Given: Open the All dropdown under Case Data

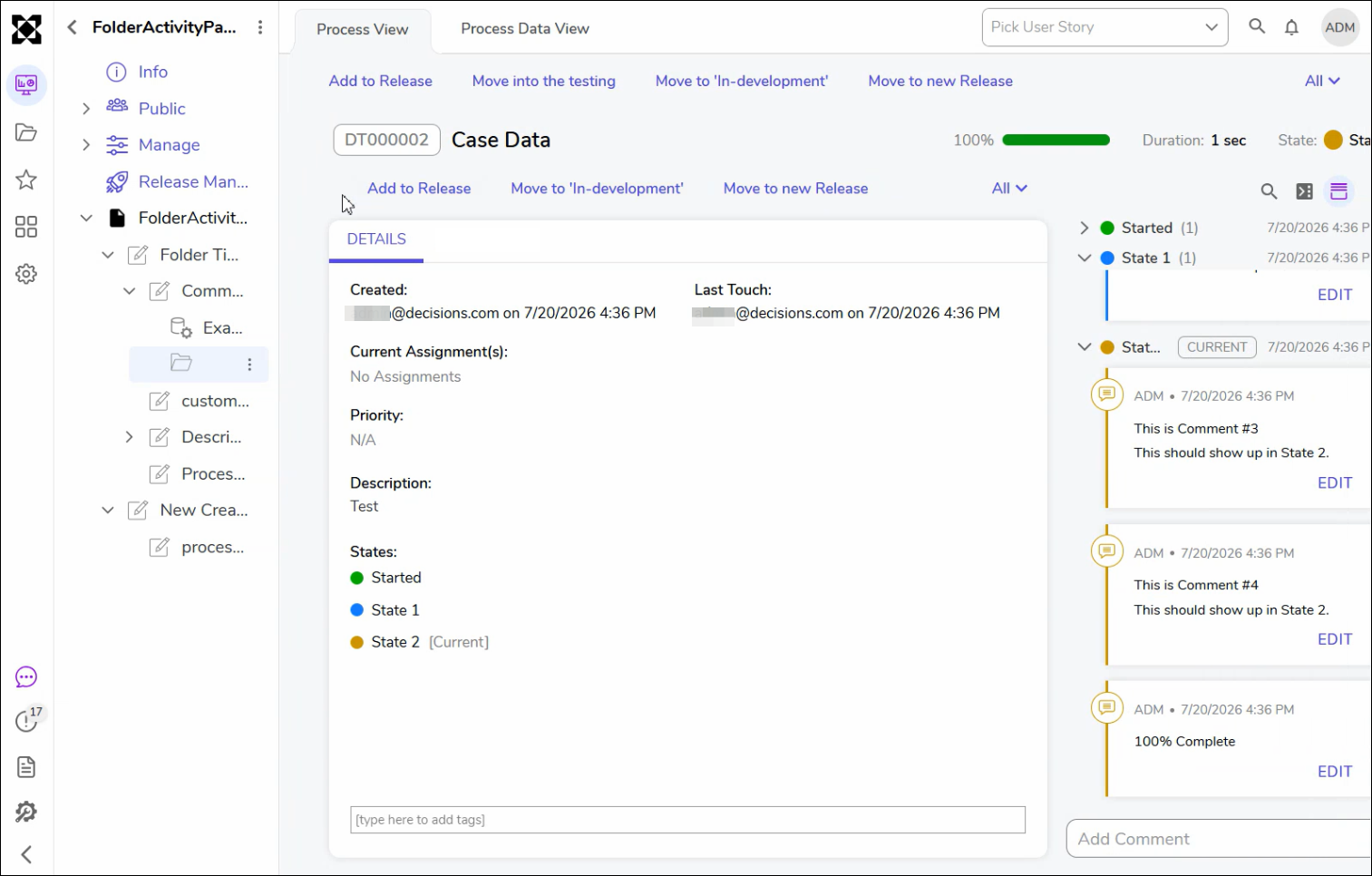Looking at the screenshot, I should [x=1009, y=188].
